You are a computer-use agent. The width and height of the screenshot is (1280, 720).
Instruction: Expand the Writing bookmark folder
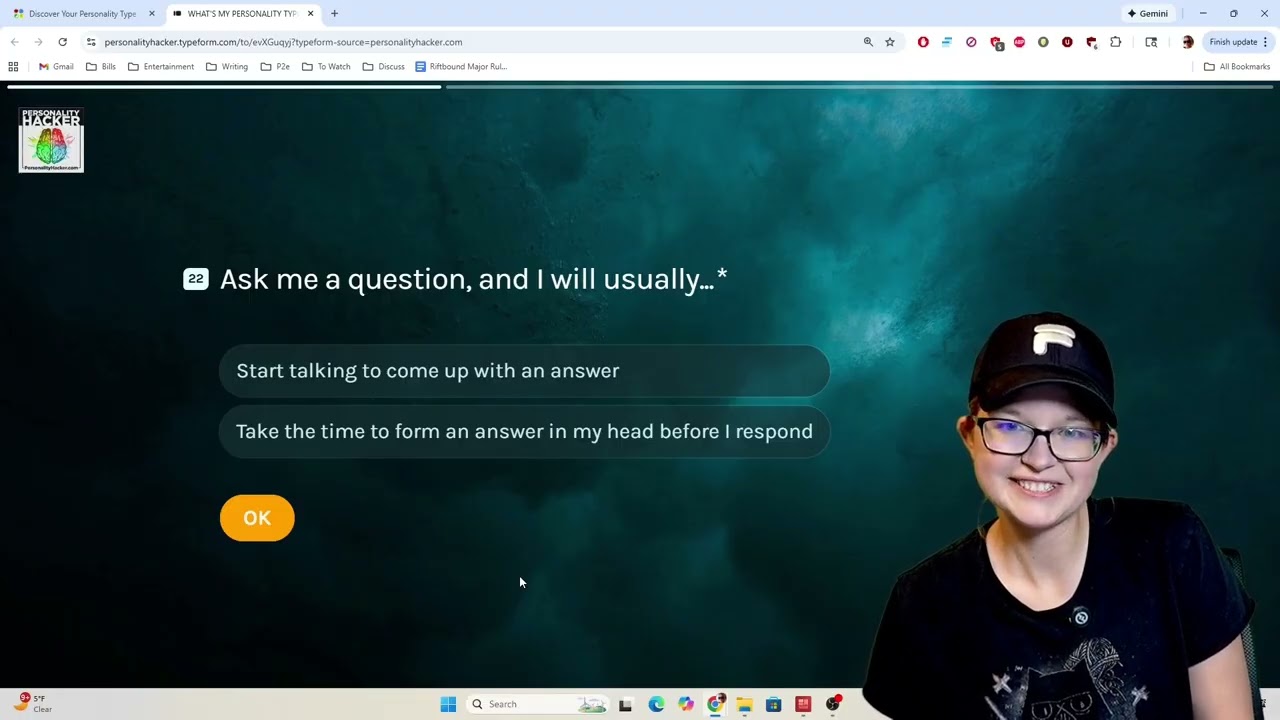pyautogui.click(x=227, y=67)
